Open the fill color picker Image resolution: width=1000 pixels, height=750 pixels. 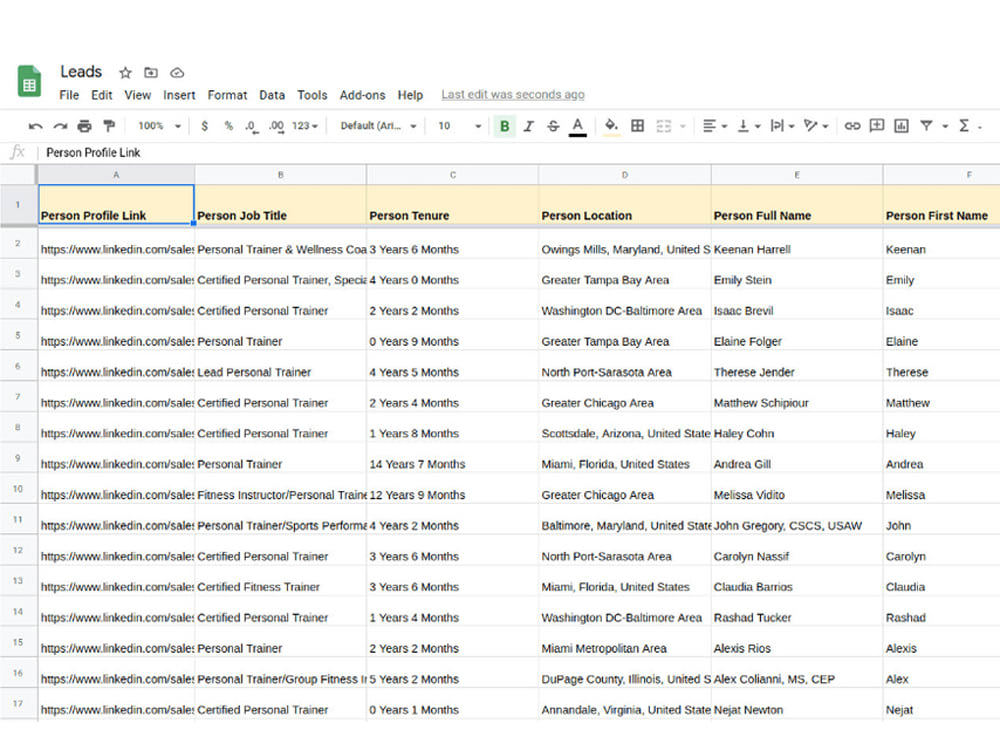[611, 126]
